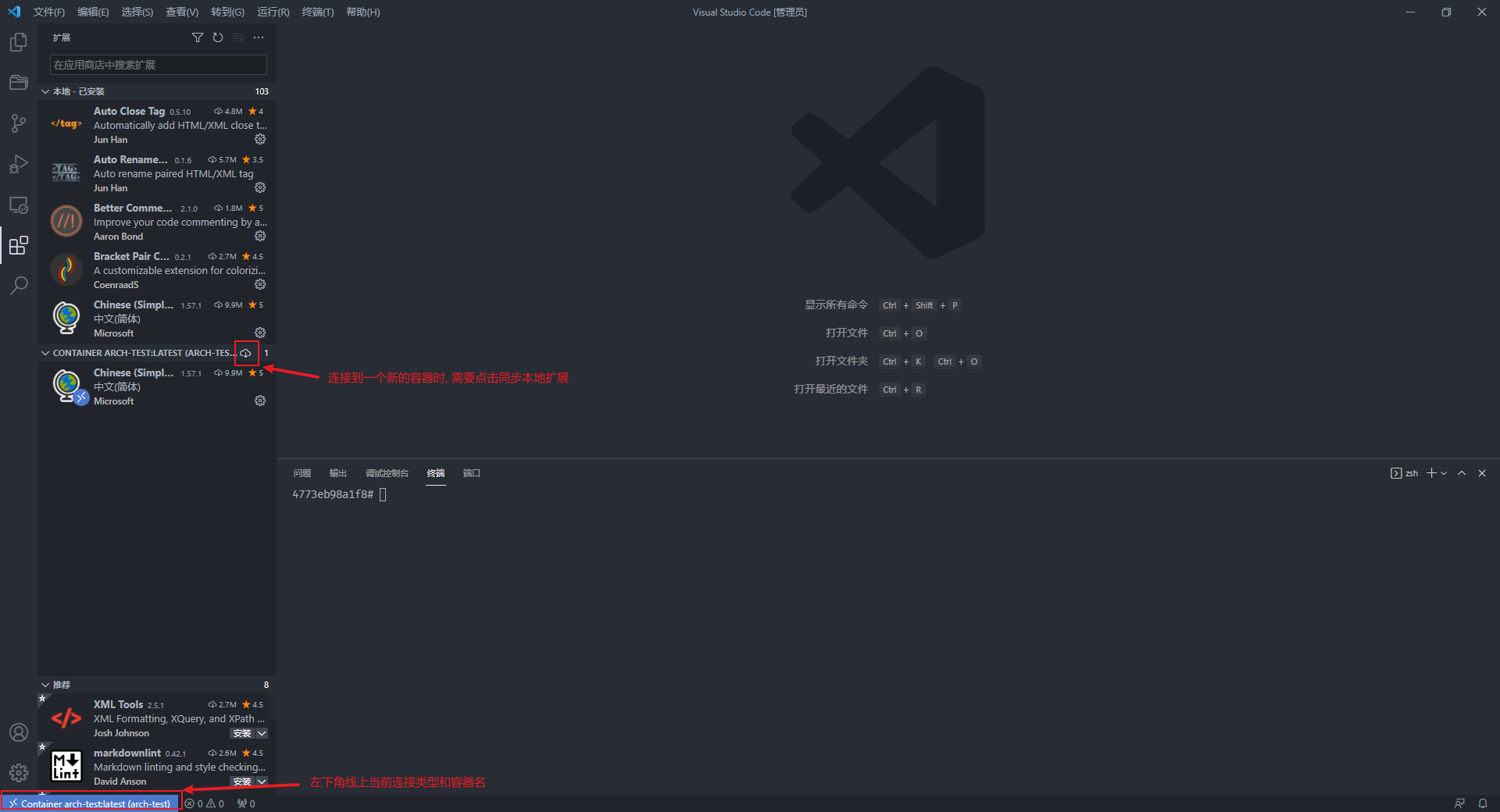Open install dropdown arrow for XML Tools
The height and width of the screenshot is (812, 1500).
[x=262, y=733]
